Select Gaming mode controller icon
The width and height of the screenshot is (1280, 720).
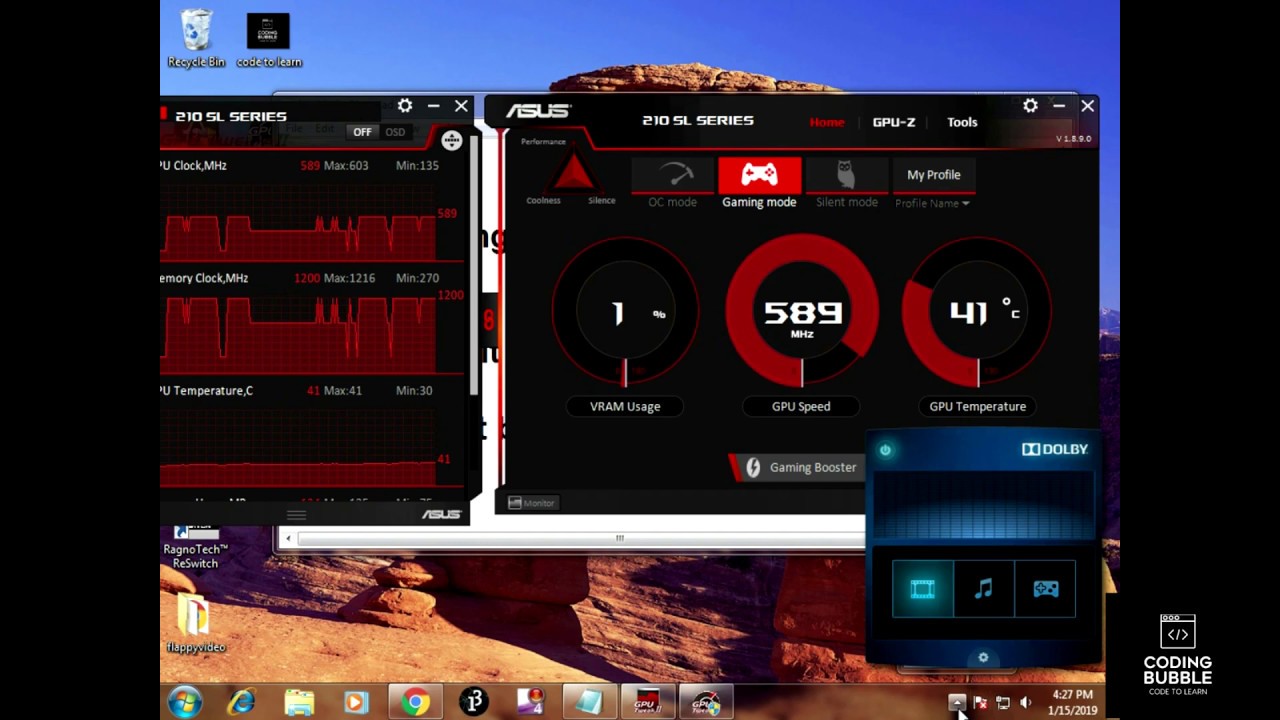(759, 175)
